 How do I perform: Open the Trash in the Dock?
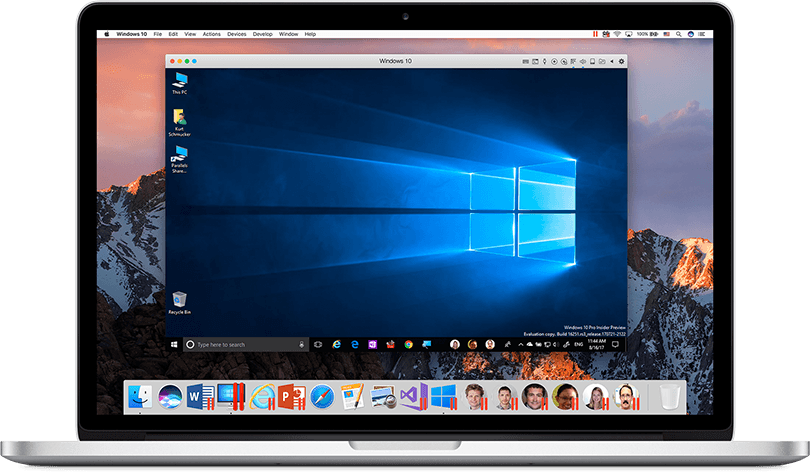coord(669,398)
